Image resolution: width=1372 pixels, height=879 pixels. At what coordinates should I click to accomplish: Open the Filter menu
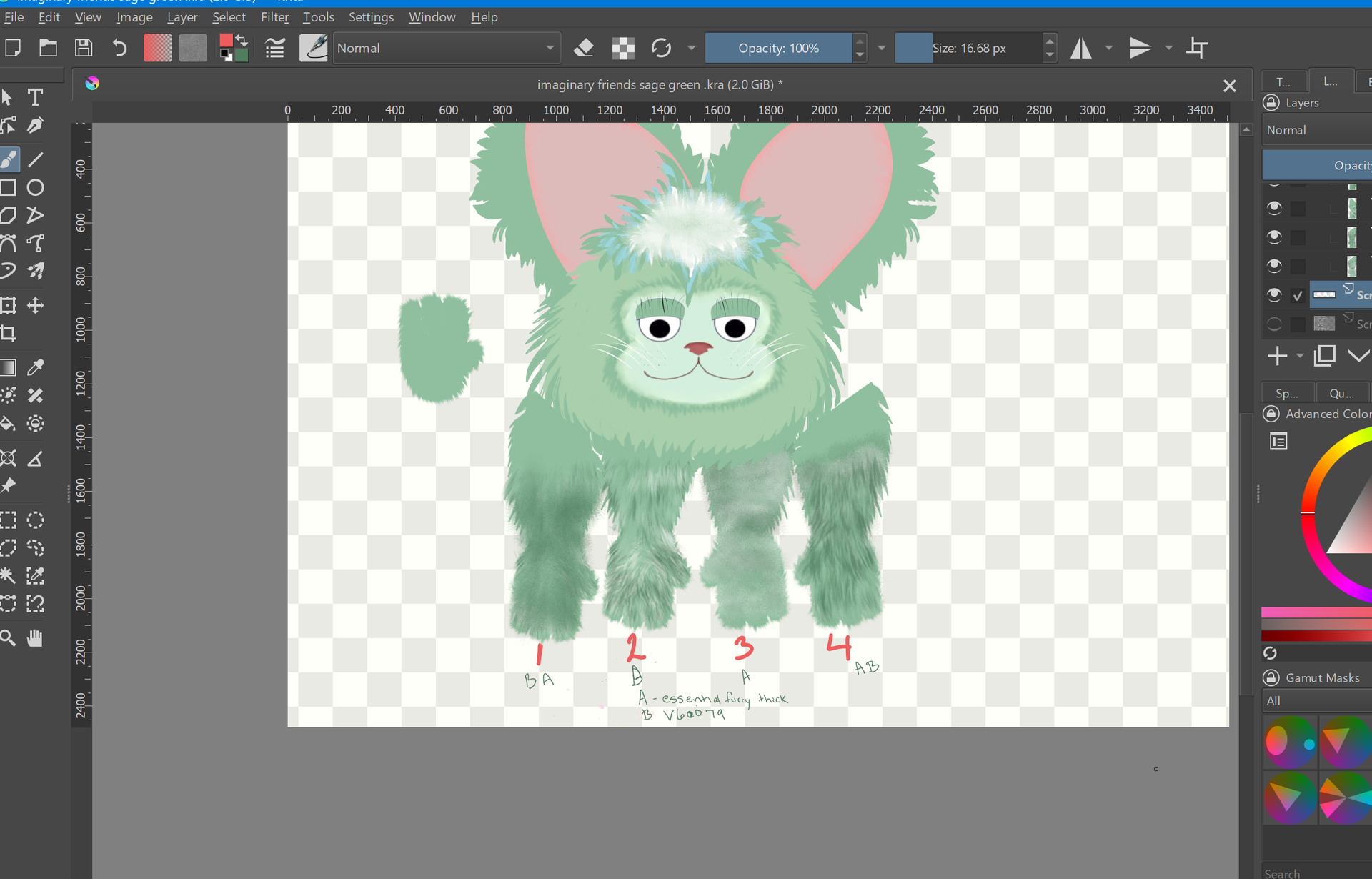[x=274, y=17]
